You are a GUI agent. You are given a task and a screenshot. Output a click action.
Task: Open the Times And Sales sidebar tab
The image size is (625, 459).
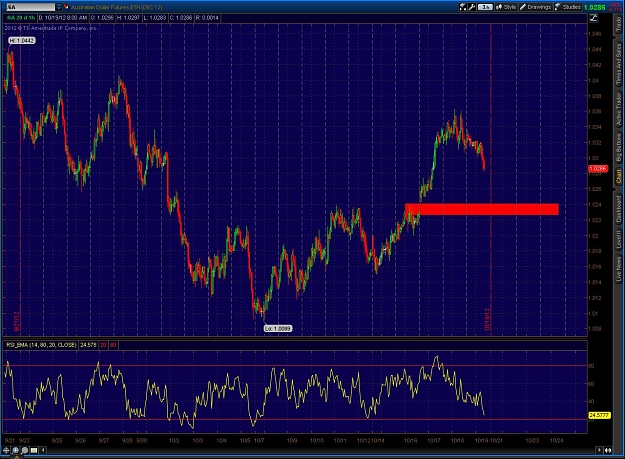618,64
